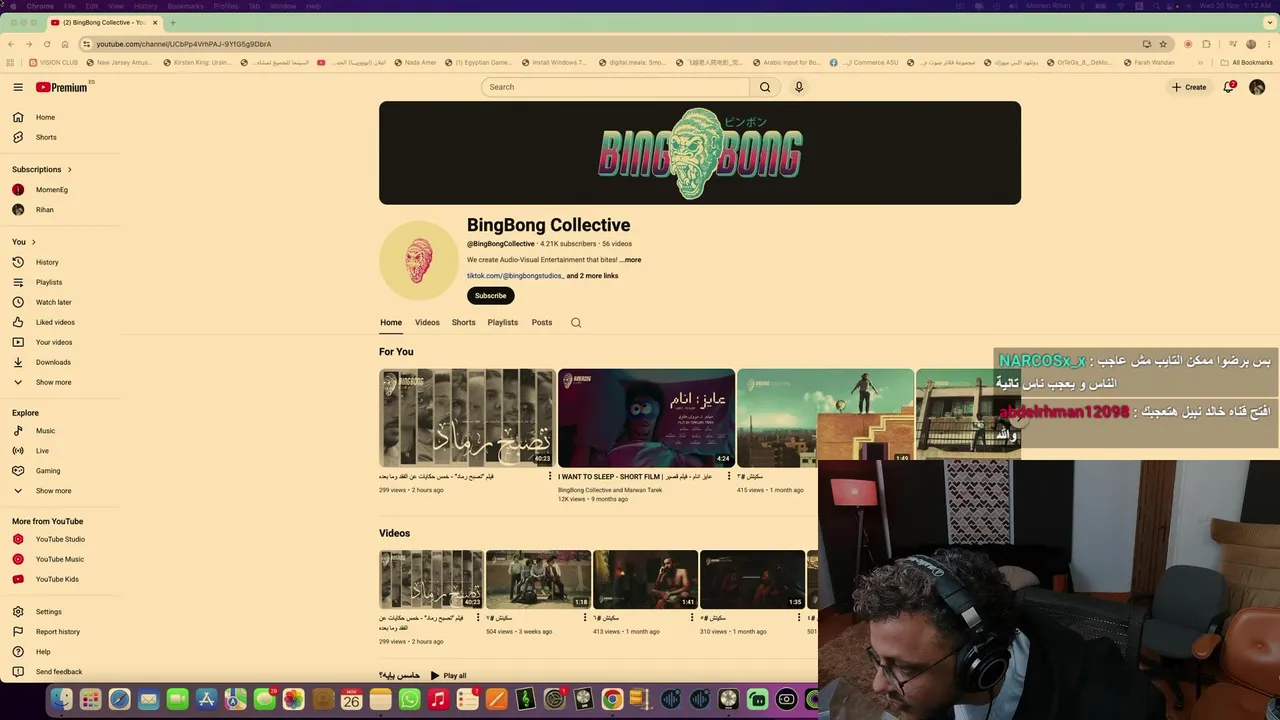1280x720 pixels.
Task: Expand the You section
Action: 24,242
